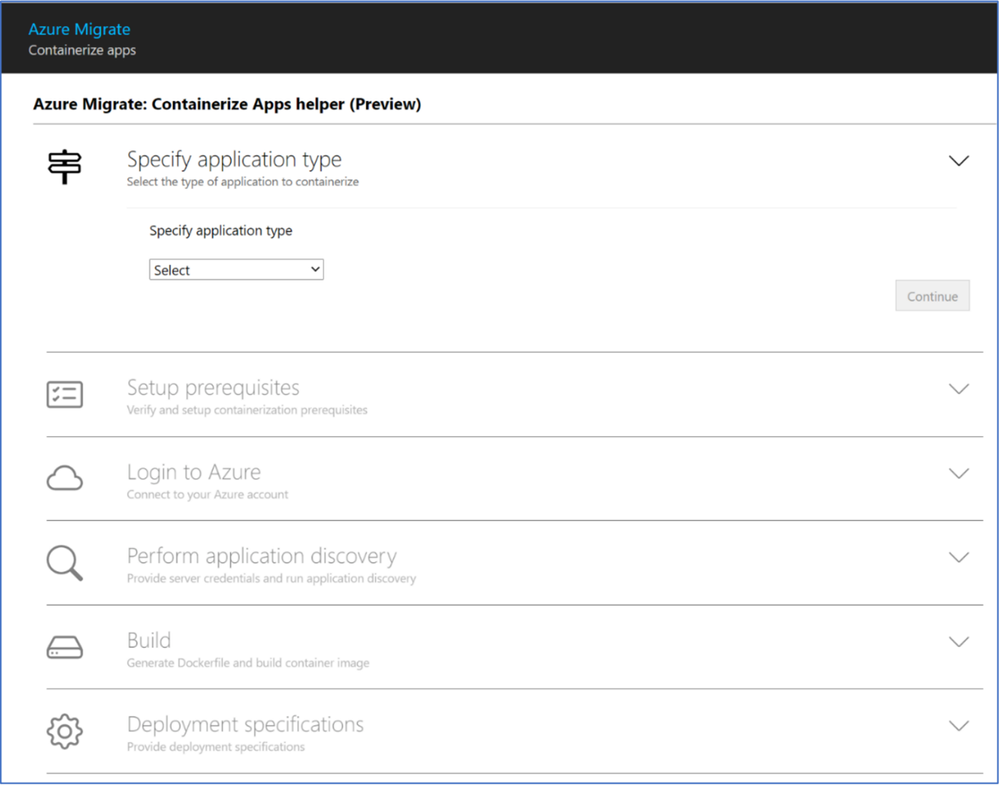Expand the Build section chevron
Image resolution: width=999 pixels, height=785 pixels.
pos(959,641)
